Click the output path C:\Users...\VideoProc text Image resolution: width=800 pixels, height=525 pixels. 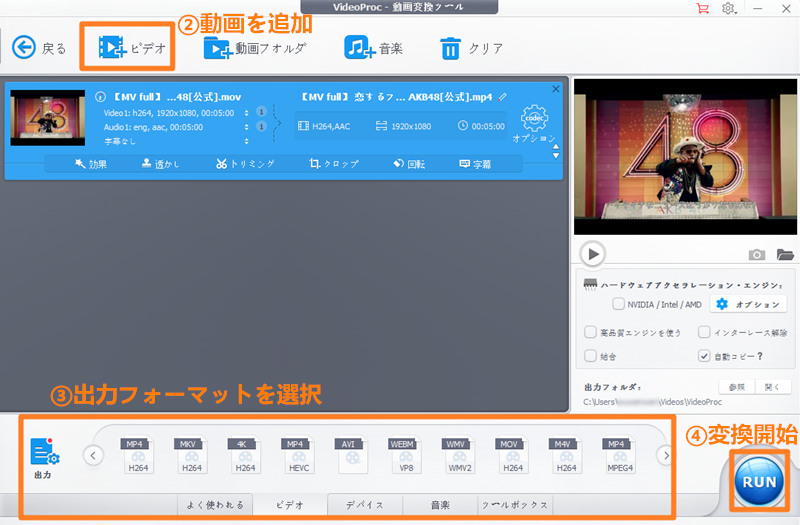pos(653,402)
